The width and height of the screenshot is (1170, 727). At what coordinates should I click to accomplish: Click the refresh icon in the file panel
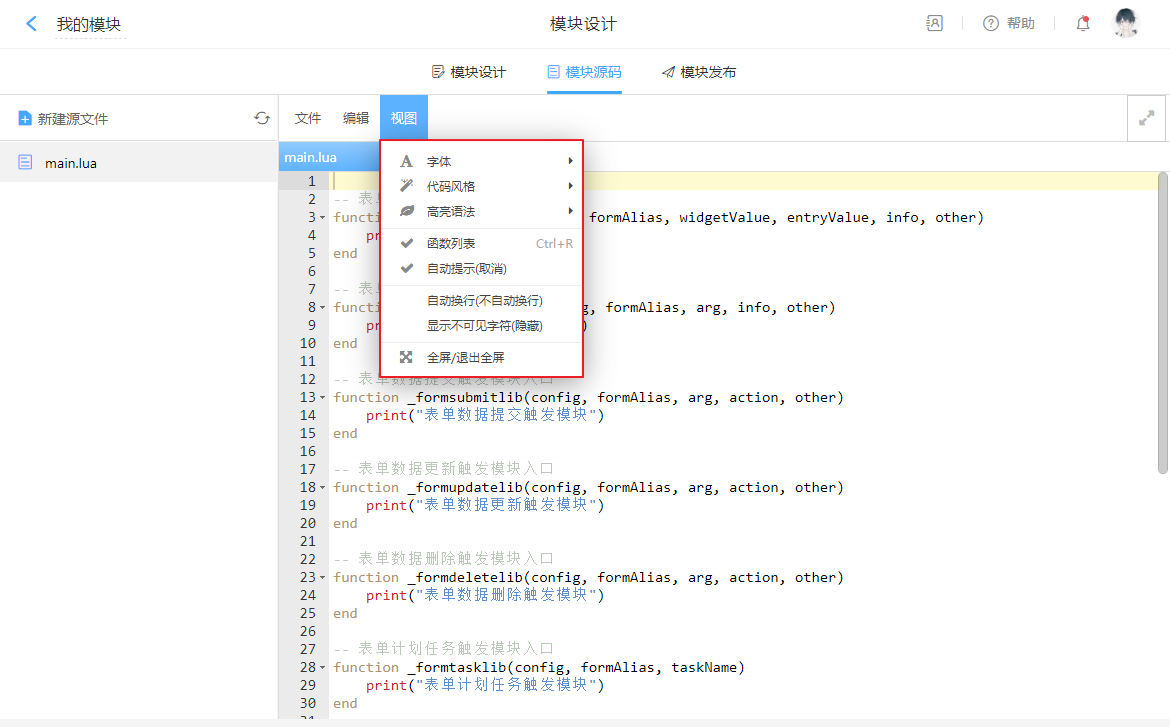[262, 118]
